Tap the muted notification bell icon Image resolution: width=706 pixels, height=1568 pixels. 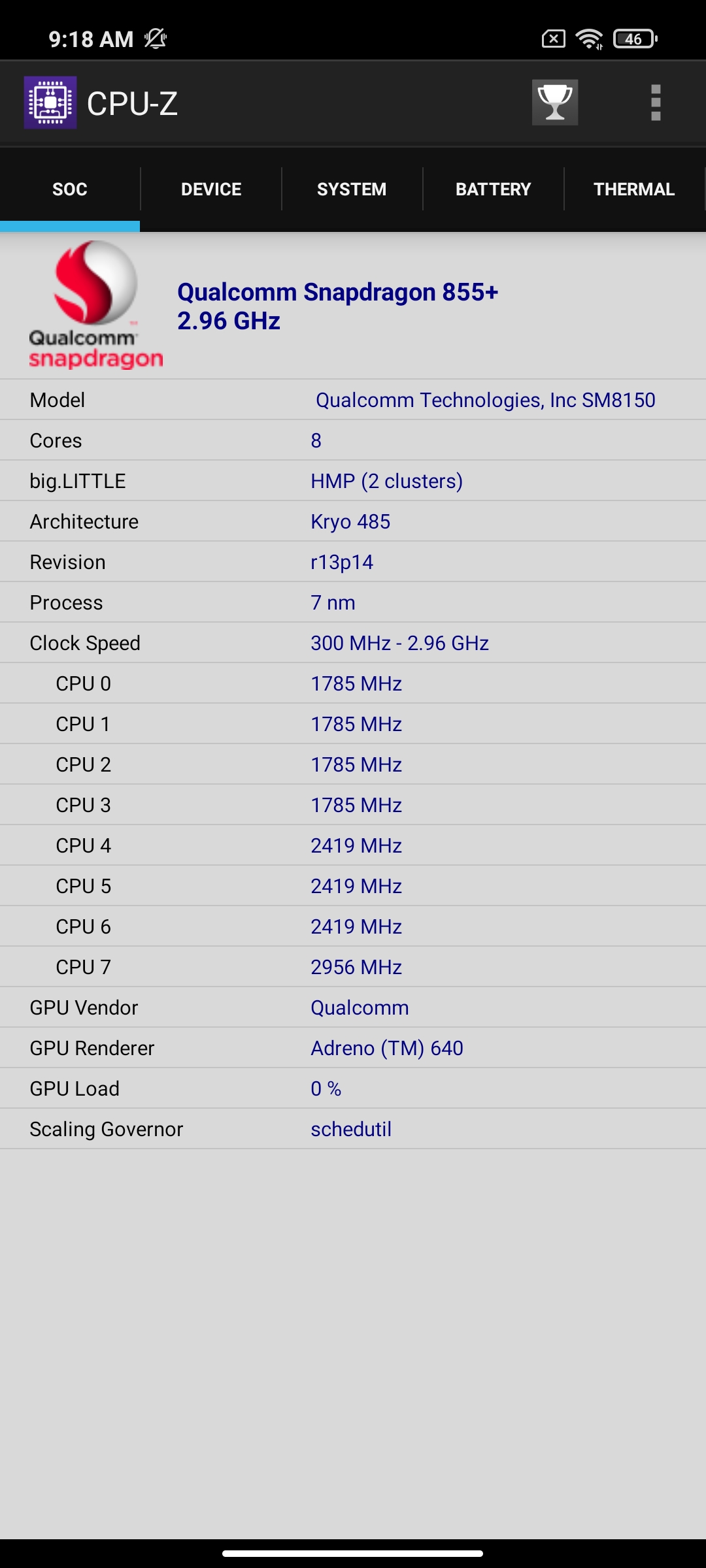pyautogui.click(x=156, y=39)
